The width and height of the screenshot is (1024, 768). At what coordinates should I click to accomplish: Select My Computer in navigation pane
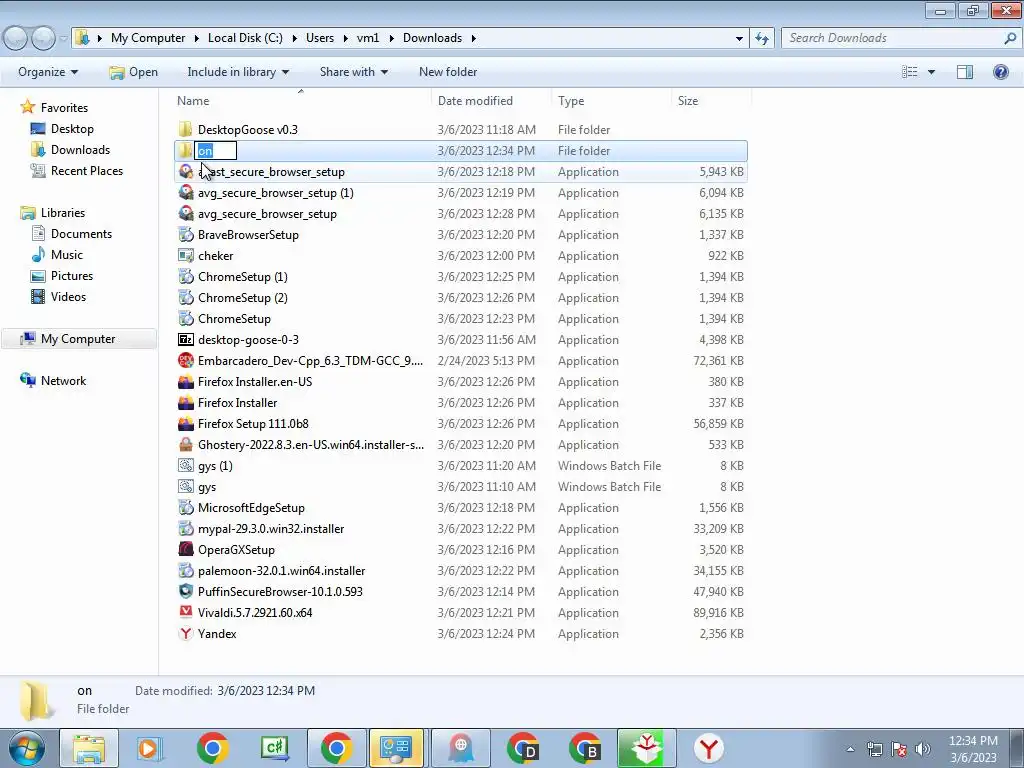coord(78,339)
